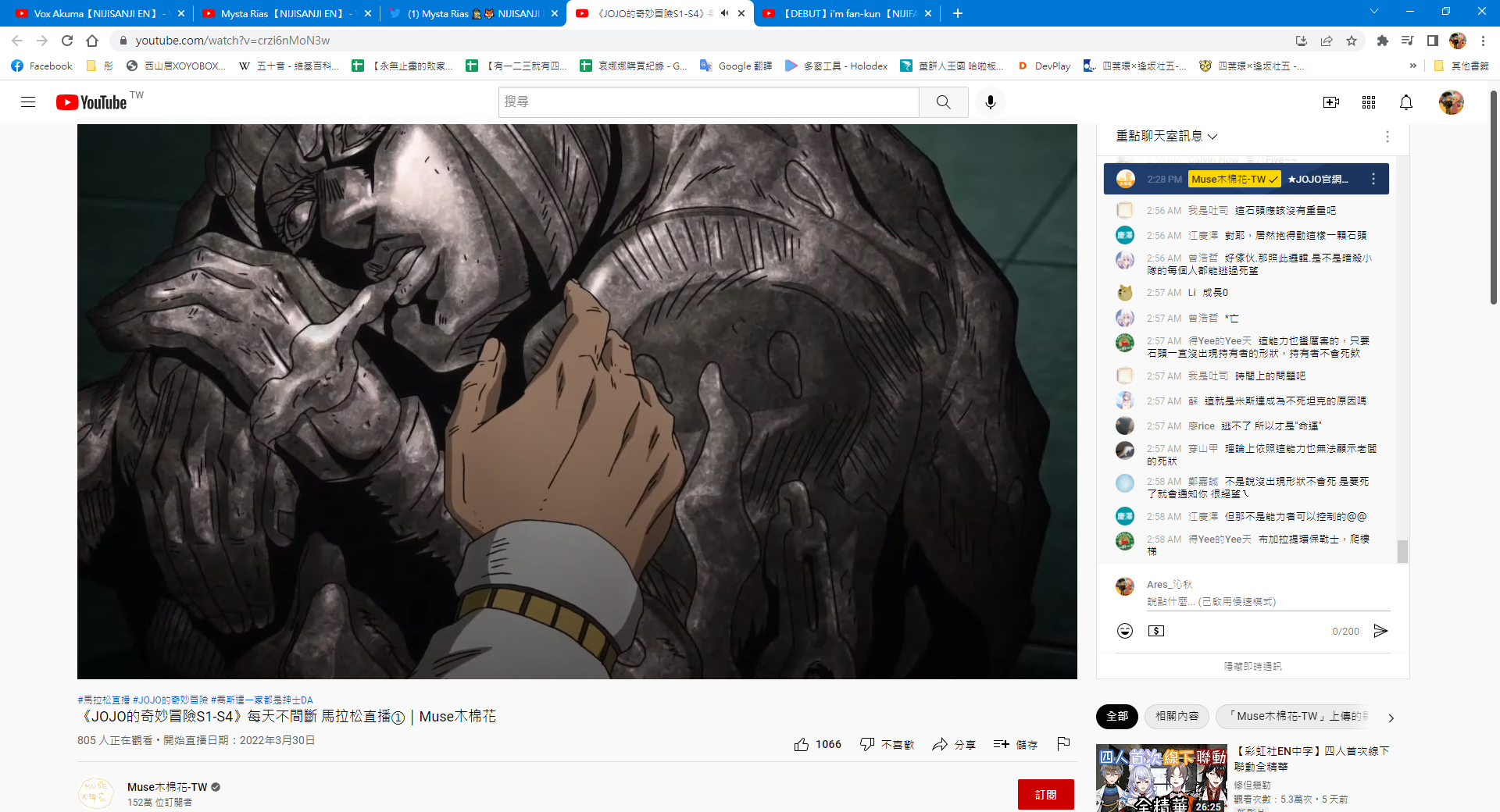Save the video to a playlist
This screenshot has width=1500, height=812.
point(1016,745)
